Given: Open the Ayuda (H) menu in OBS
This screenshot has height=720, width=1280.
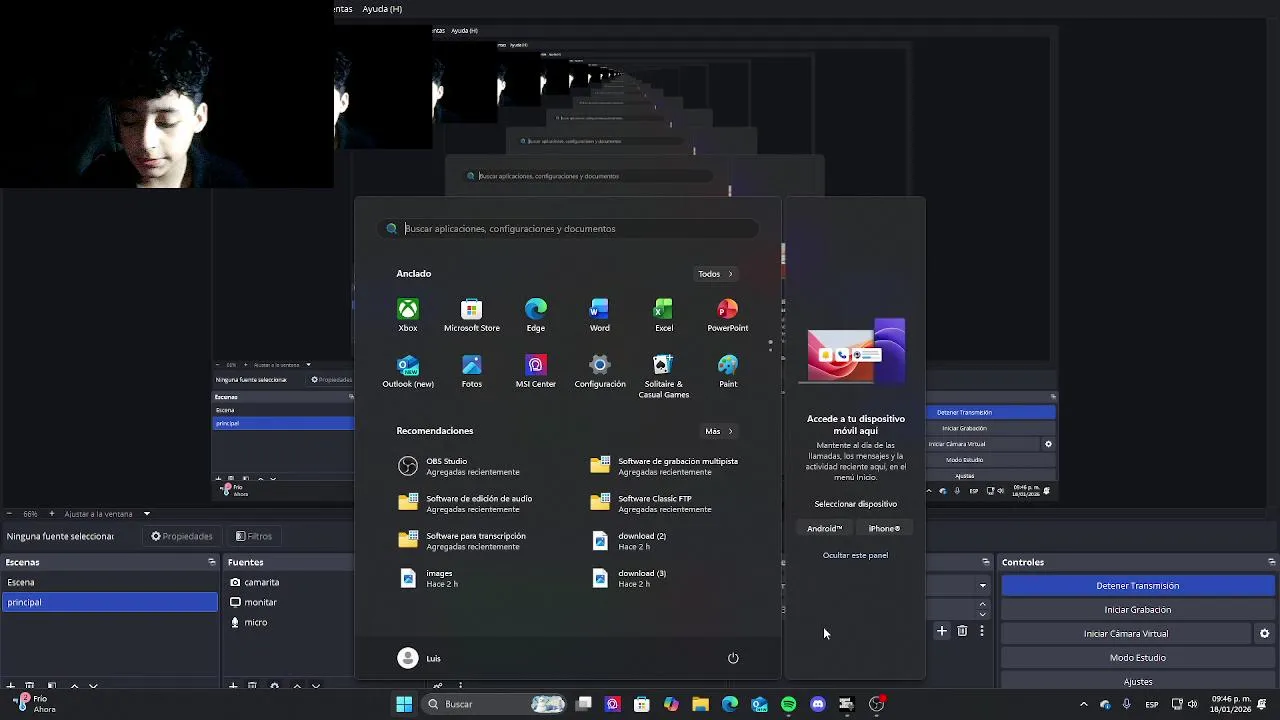Looking at the screenshot, I should click(382, 9).
